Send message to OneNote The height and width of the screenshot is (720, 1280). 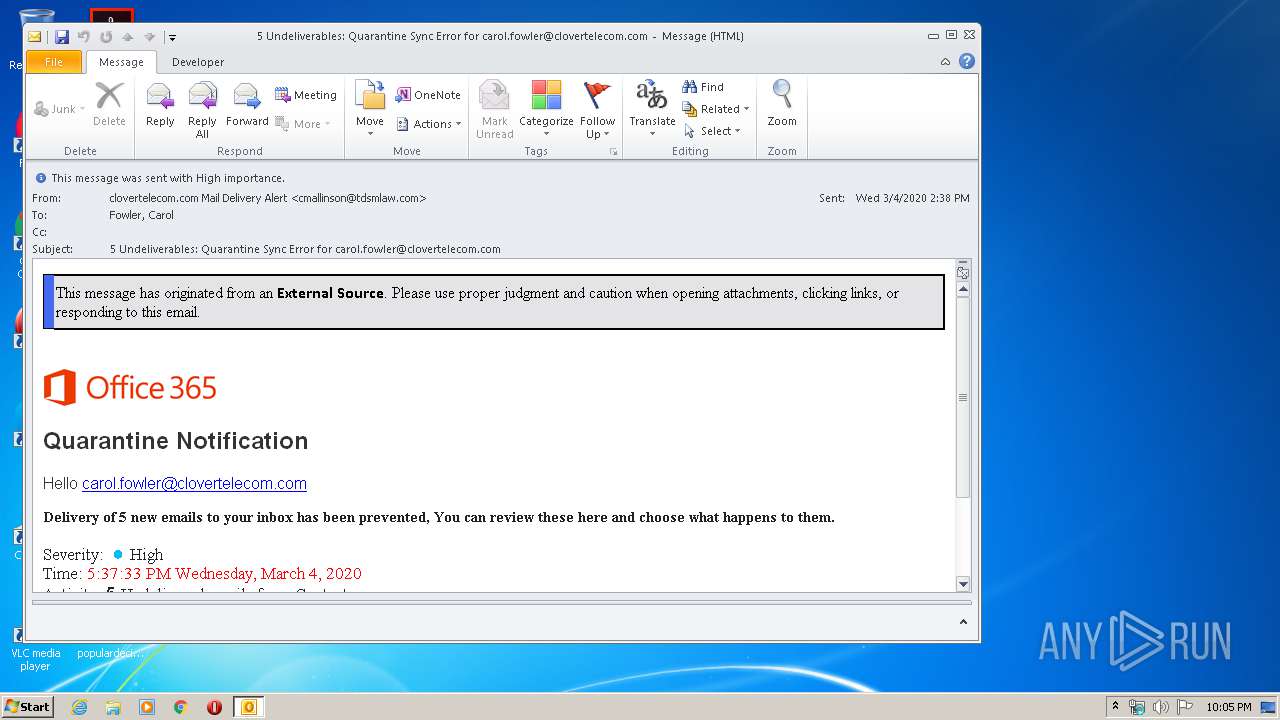(428, 95)
